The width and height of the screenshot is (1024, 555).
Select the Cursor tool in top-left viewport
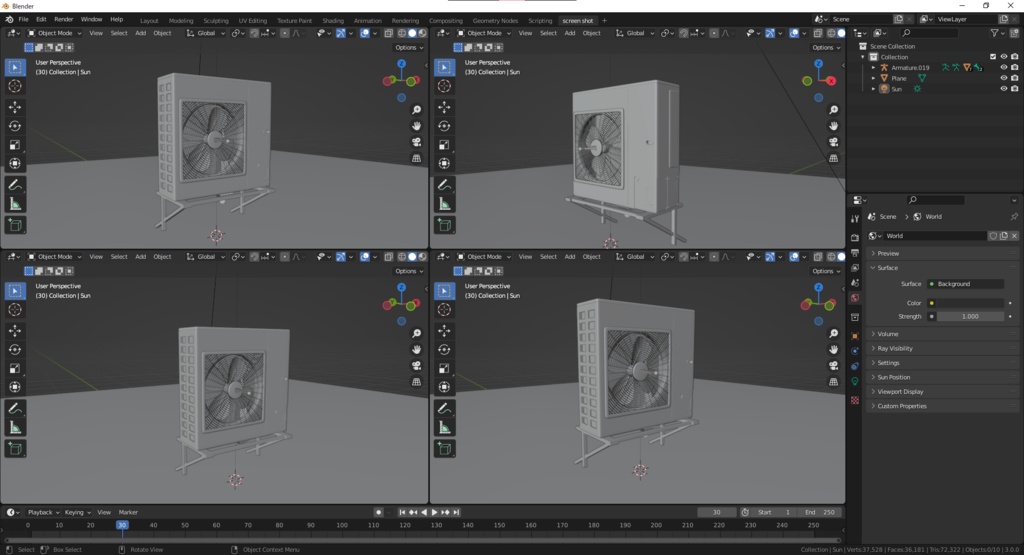(15, 86)
